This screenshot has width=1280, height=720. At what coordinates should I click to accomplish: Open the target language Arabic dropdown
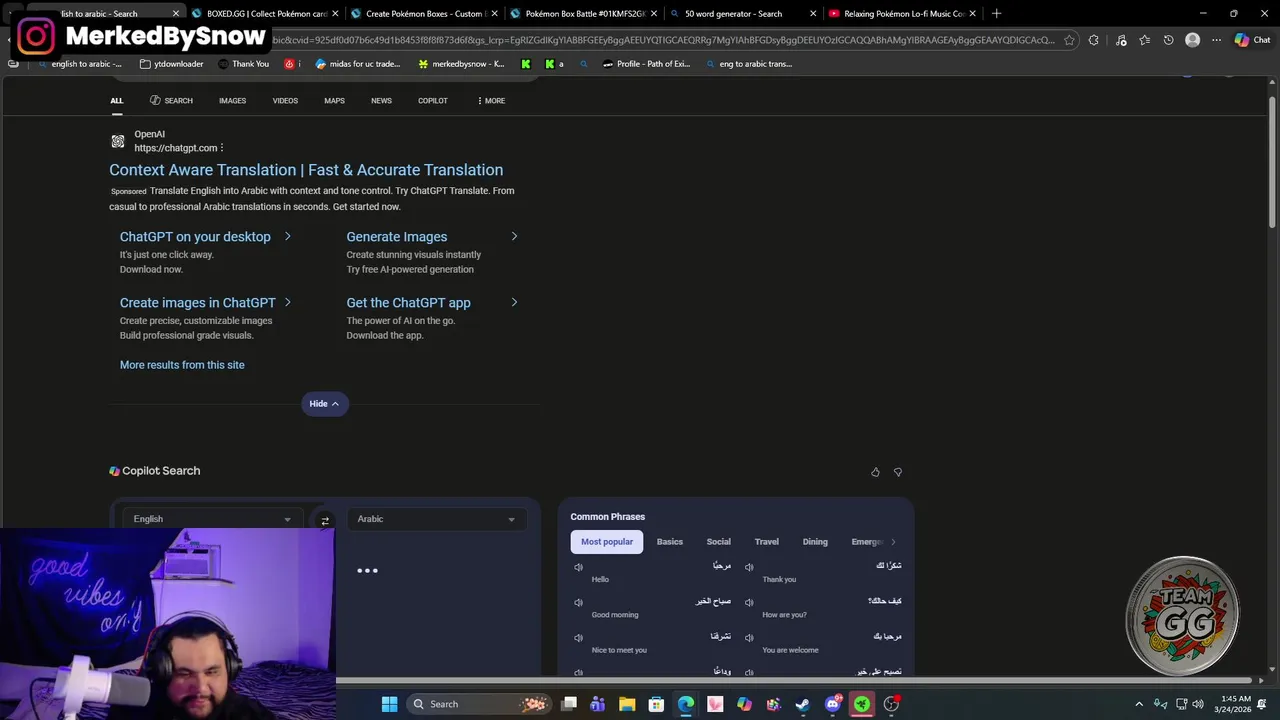435,519
